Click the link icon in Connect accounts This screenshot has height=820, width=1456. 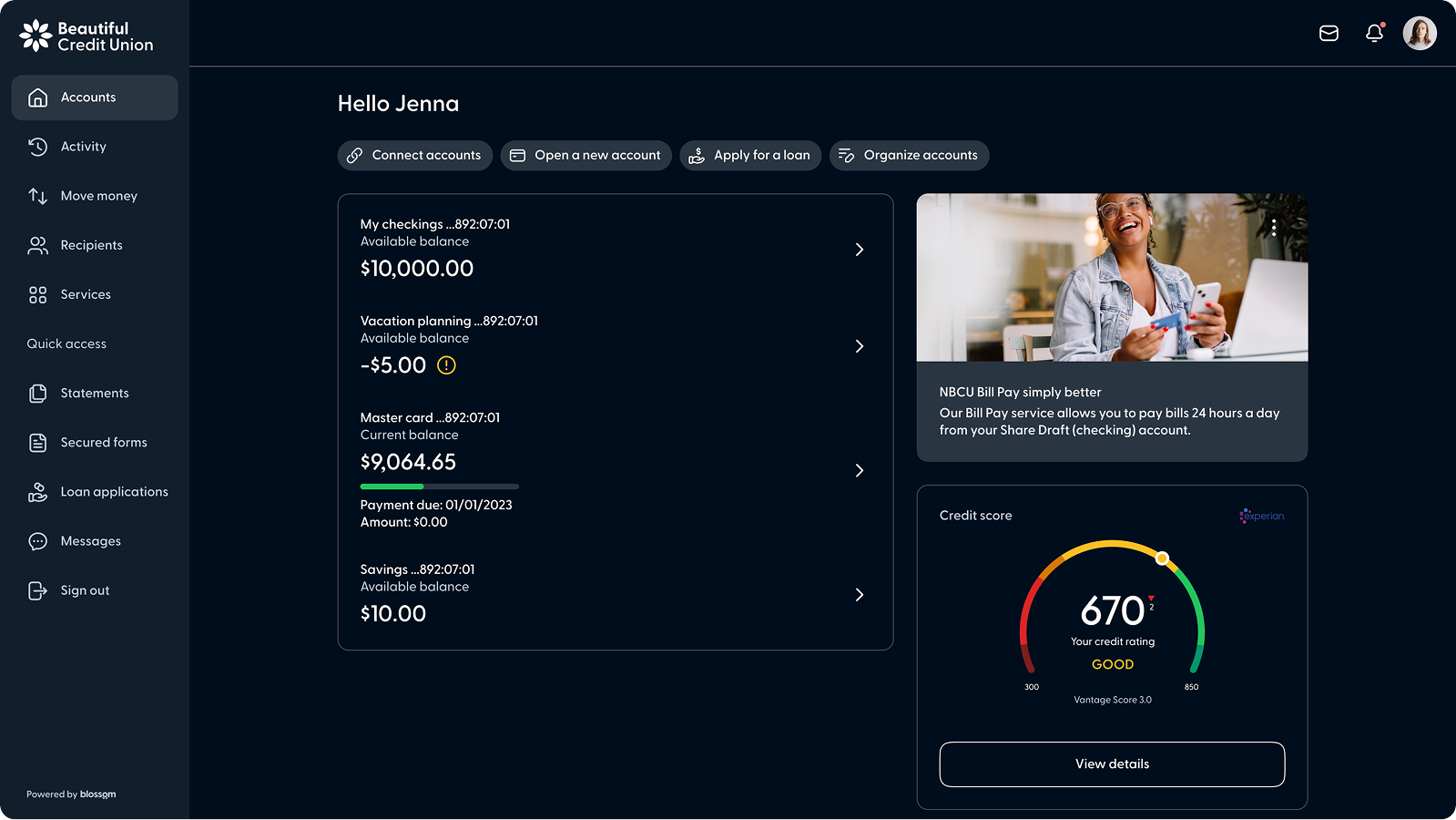pyautogui.click(x=355, y=156)
